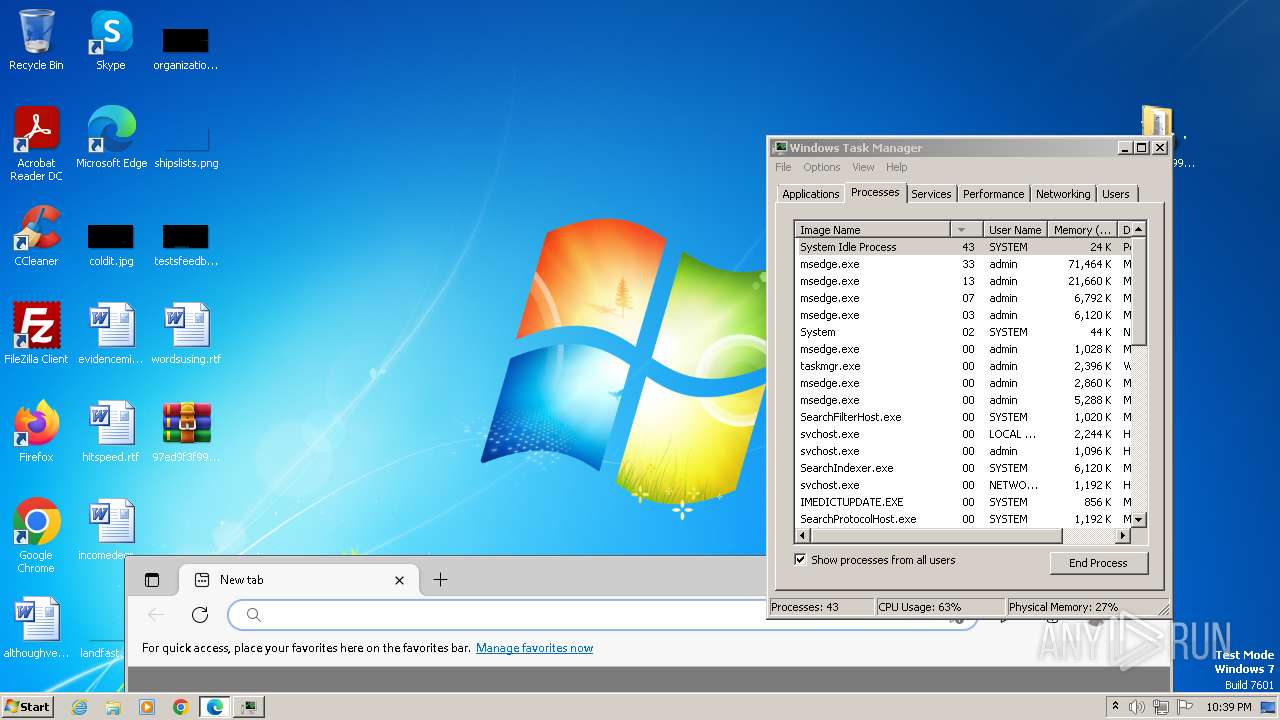Click the scroll down arrow in process list

click(1140, 520)
